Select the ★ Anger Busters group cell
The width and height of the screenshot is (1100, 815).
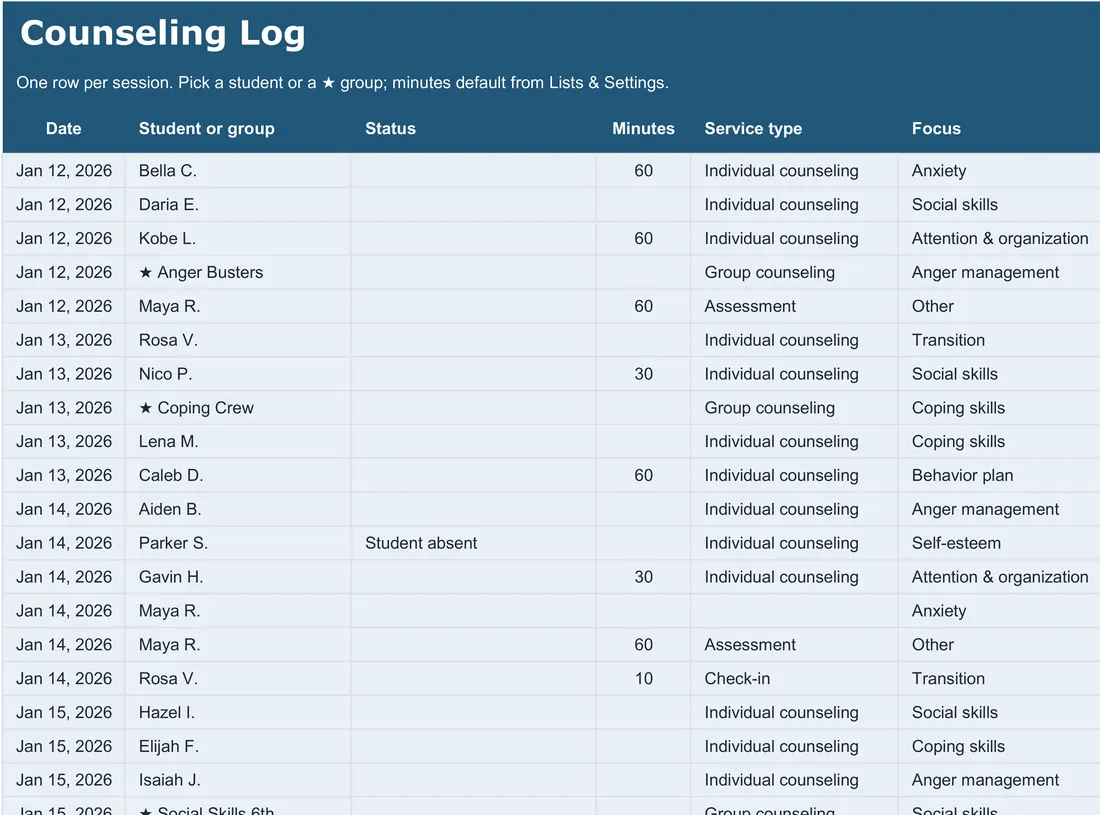pyautogui.click(x=238, y=272)
